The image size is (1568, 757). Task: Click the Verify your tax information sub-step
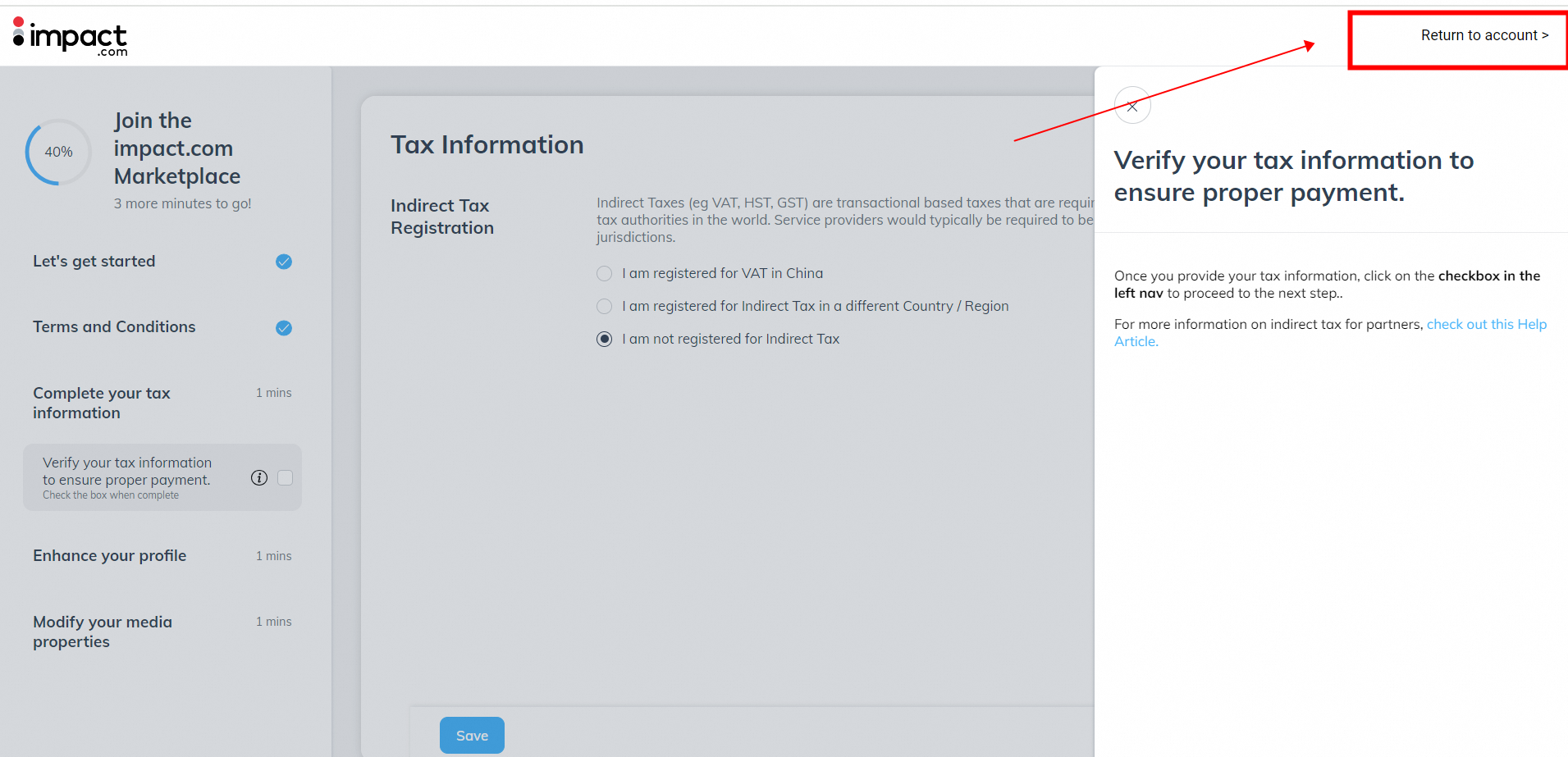(127, 472)
